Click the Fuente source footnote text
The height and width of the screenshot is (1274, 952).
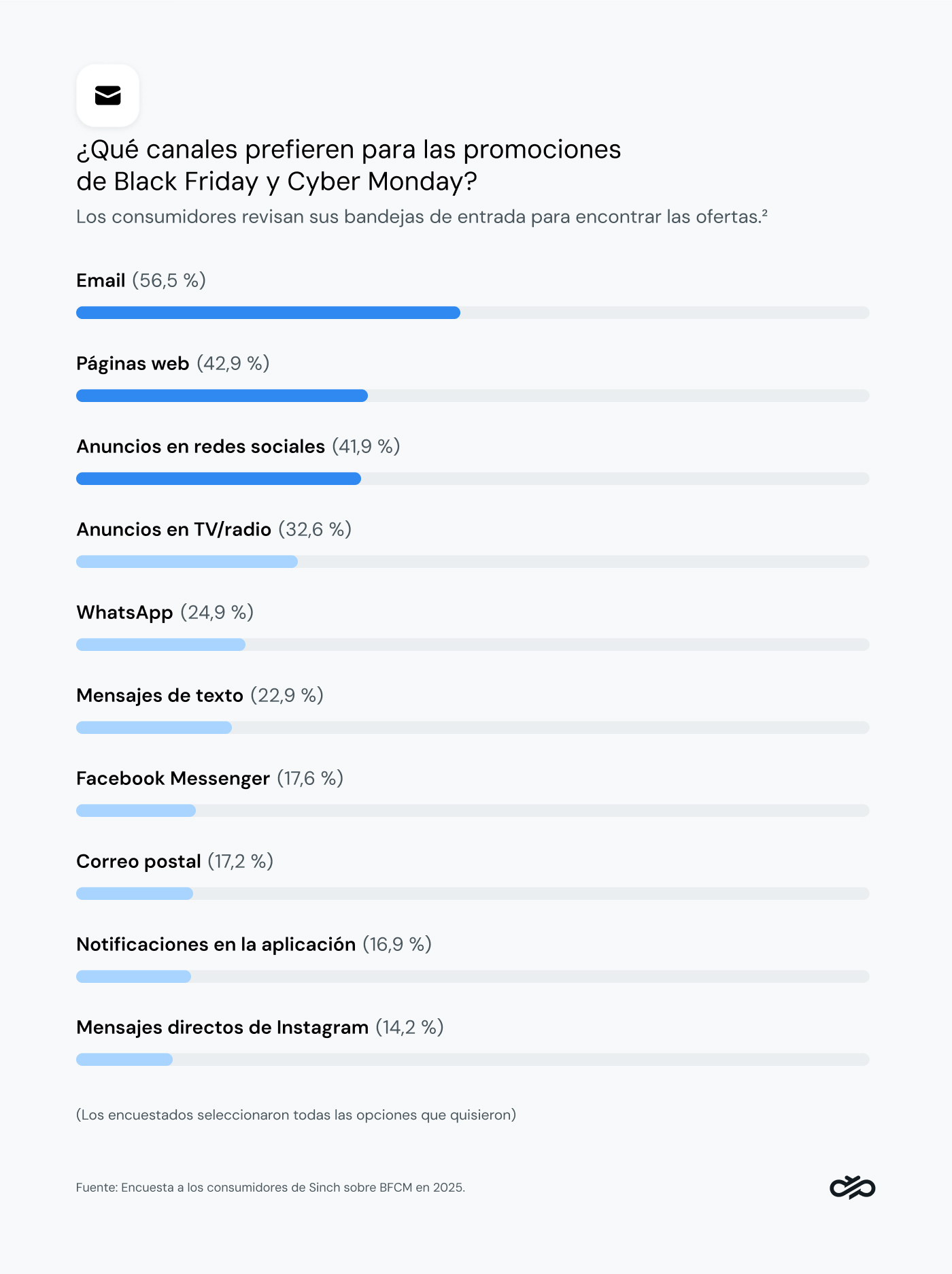(x=271, y=1188)
